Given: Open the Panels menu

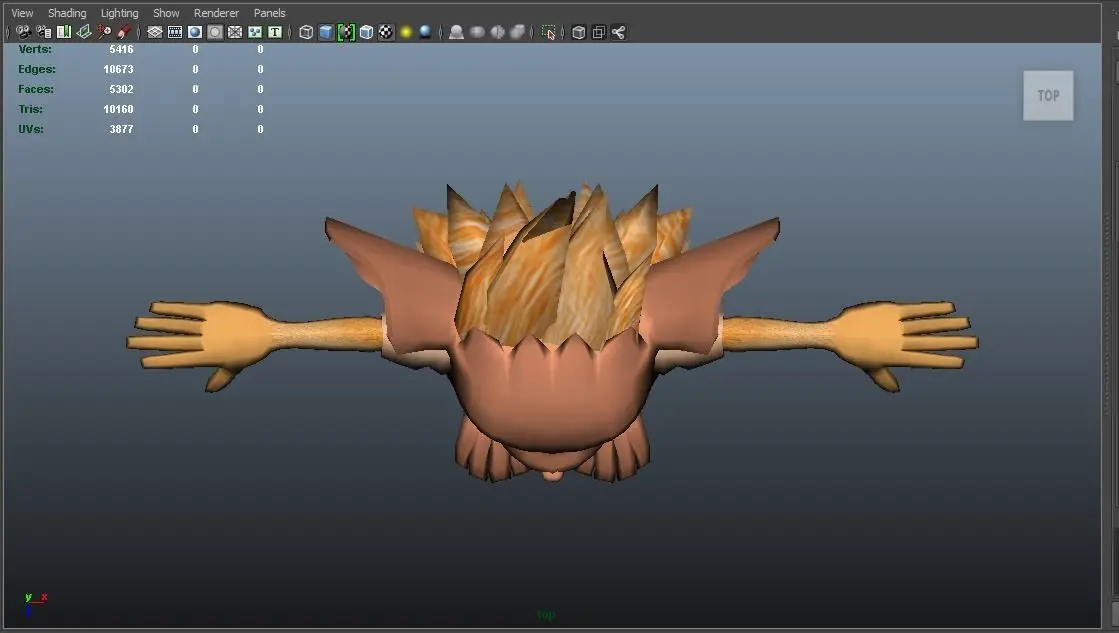Looking at the screenshot, I should (x=270, y=13).
